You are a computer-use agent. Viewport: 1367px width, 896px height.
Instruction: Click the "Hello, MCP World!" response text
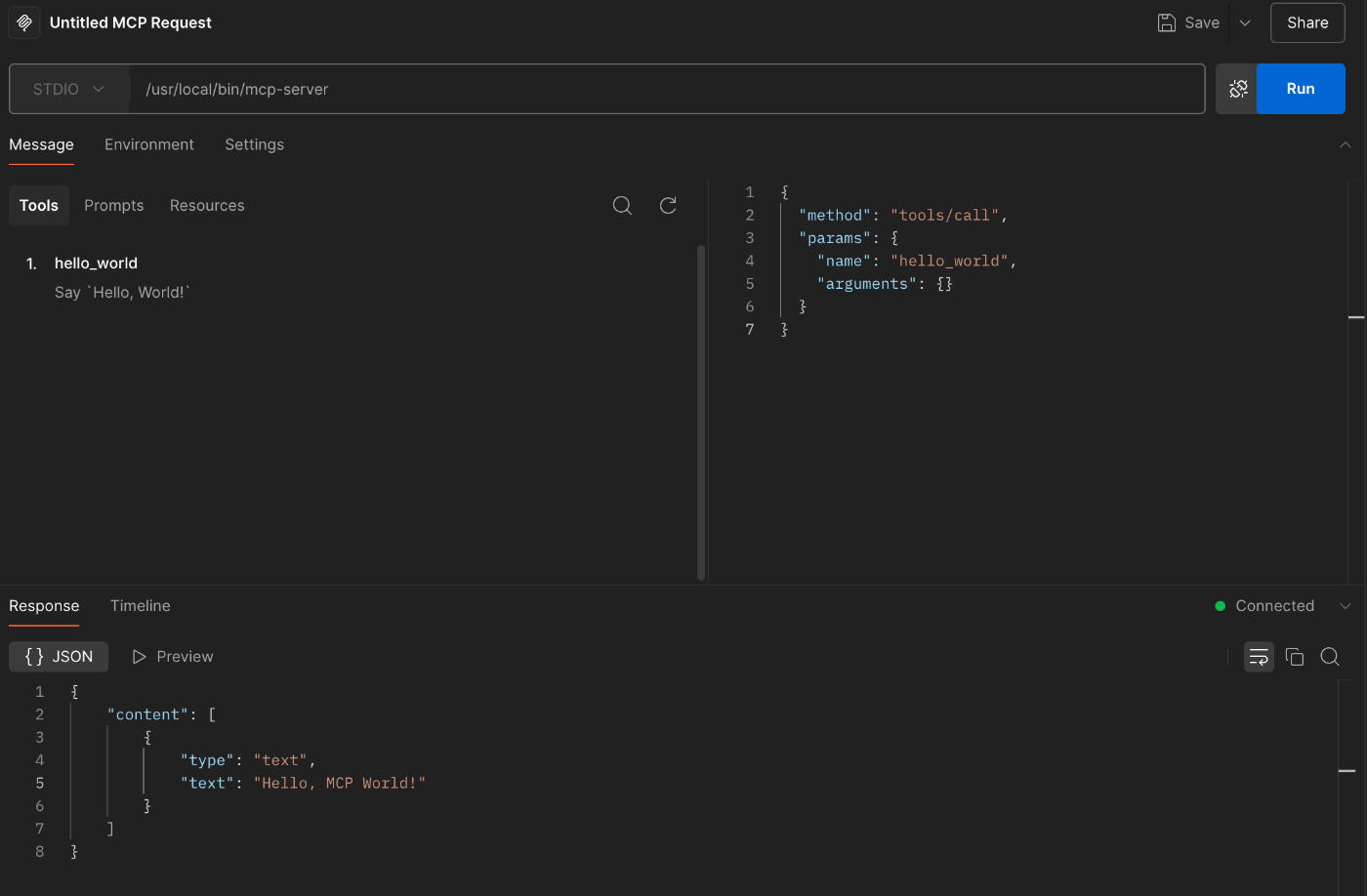pos(340,783)
